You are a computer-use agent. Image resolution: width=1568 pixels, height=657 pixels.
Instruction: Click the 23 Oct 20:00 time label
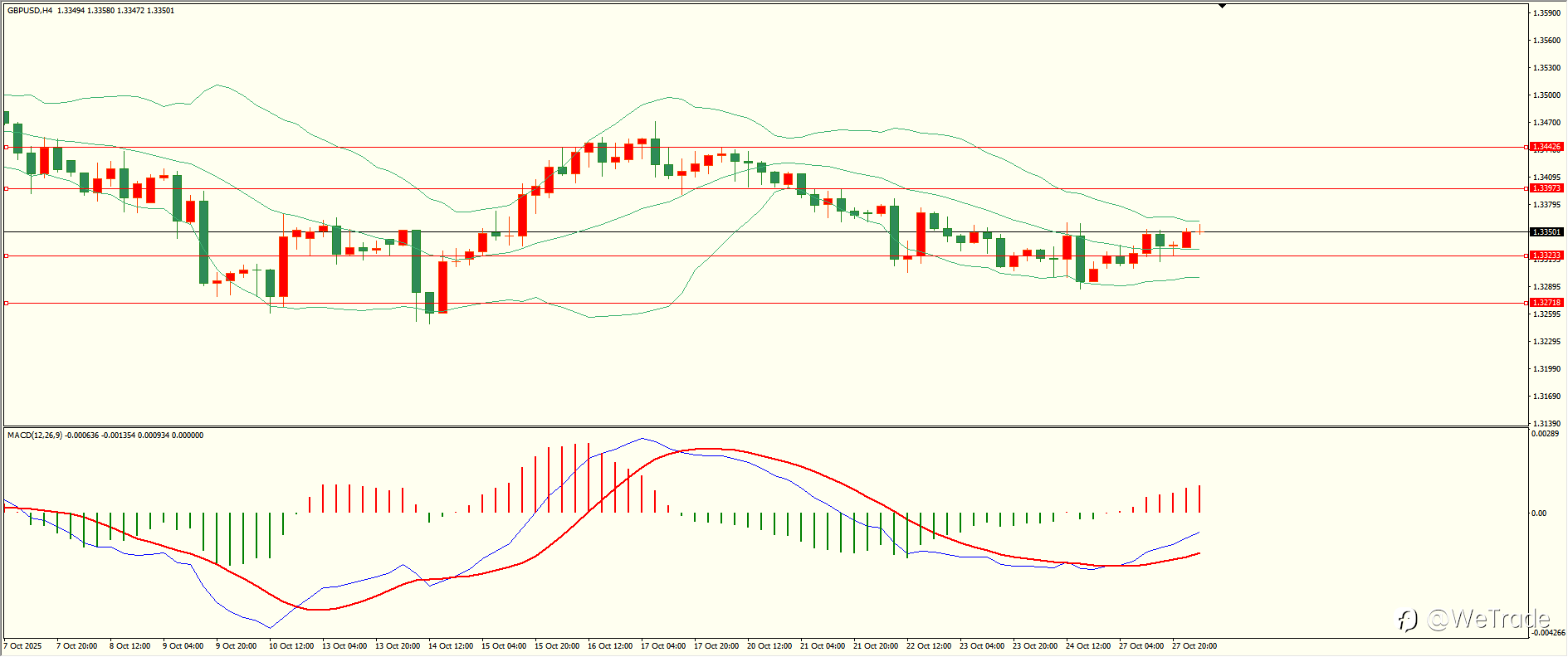(x=1035, y=646)
